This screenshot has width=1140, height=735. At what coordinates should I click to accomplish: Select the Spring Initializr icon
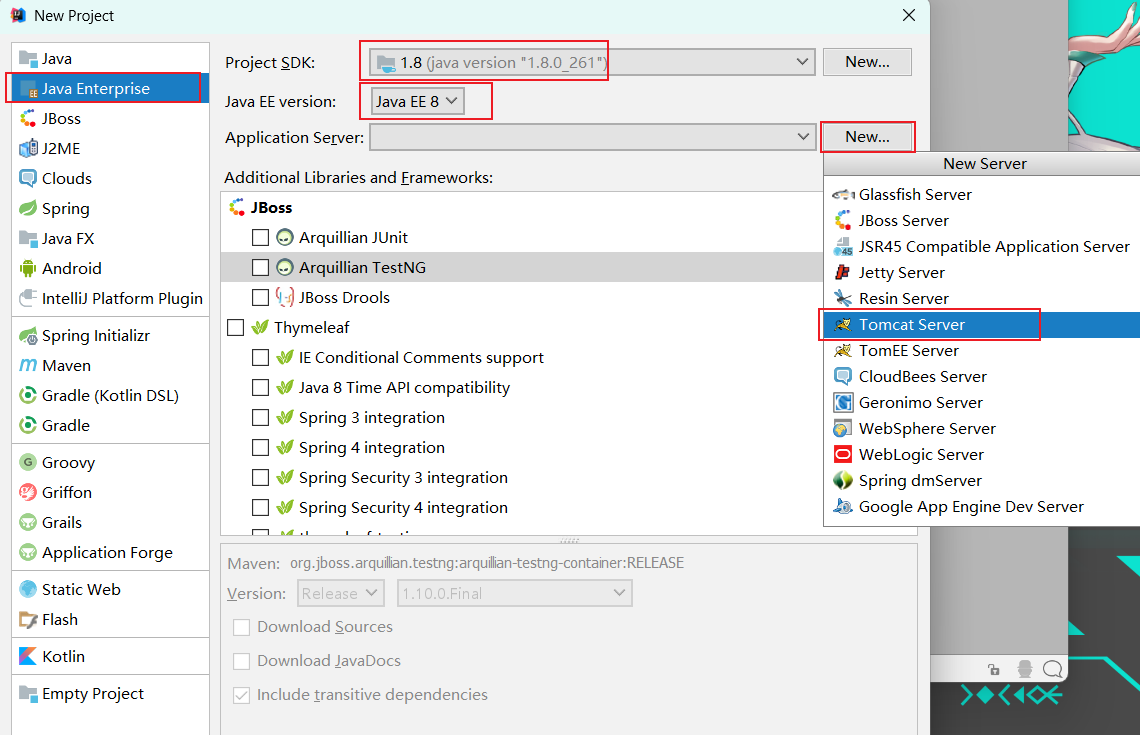coord(28,336)
